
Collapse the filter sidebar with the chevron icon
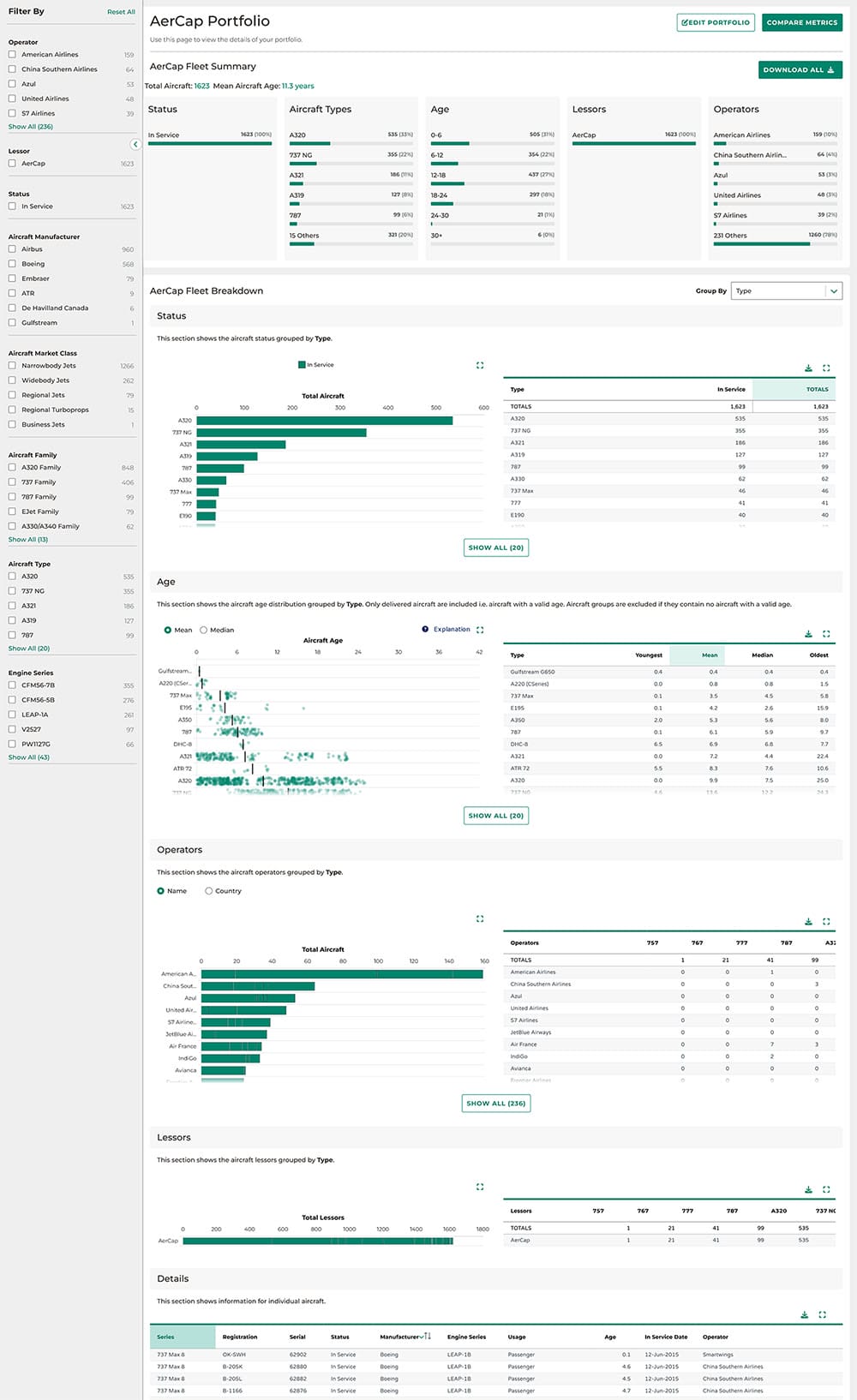135,144
